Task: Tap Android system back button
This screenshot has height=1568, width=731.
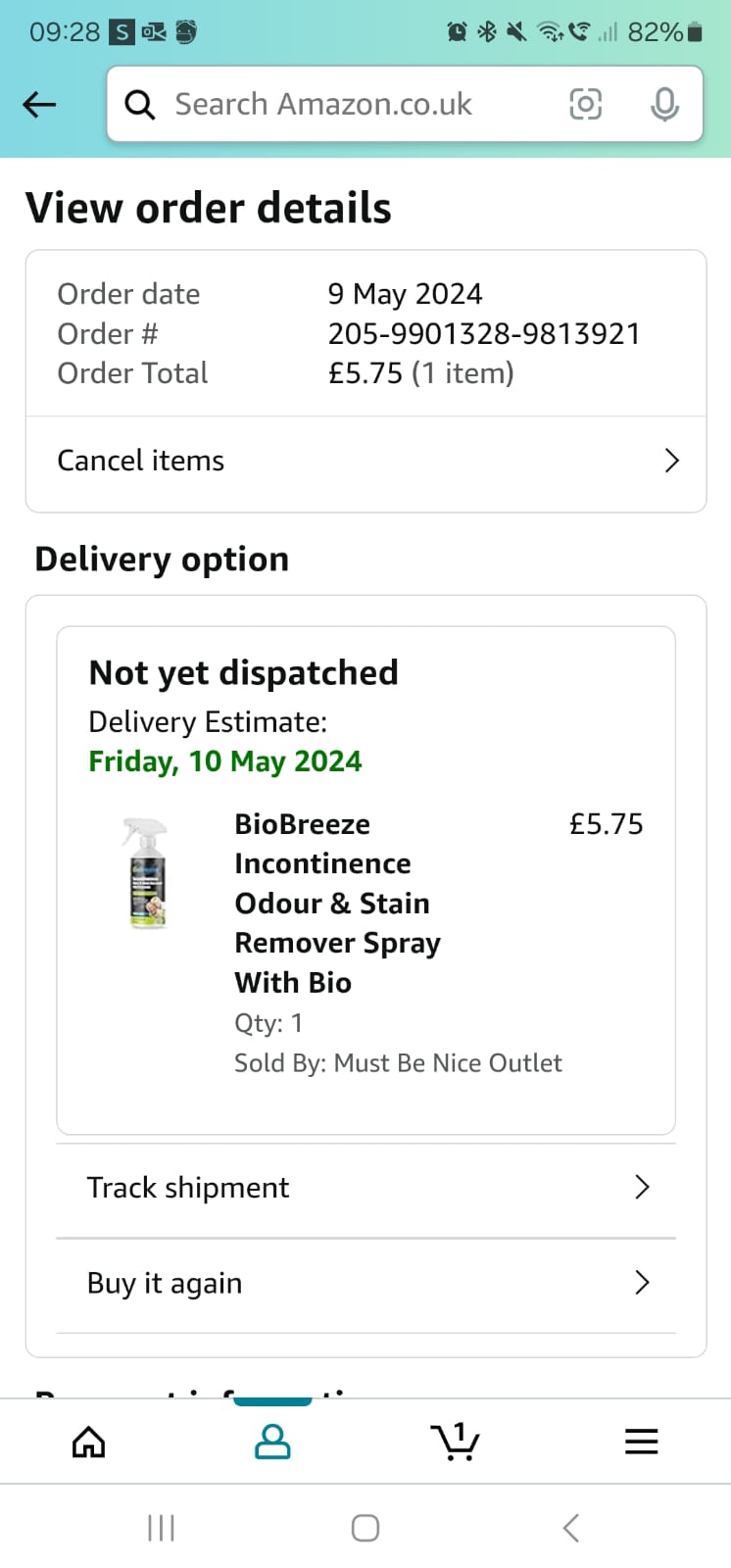Action: click(x=571, y=1527)
